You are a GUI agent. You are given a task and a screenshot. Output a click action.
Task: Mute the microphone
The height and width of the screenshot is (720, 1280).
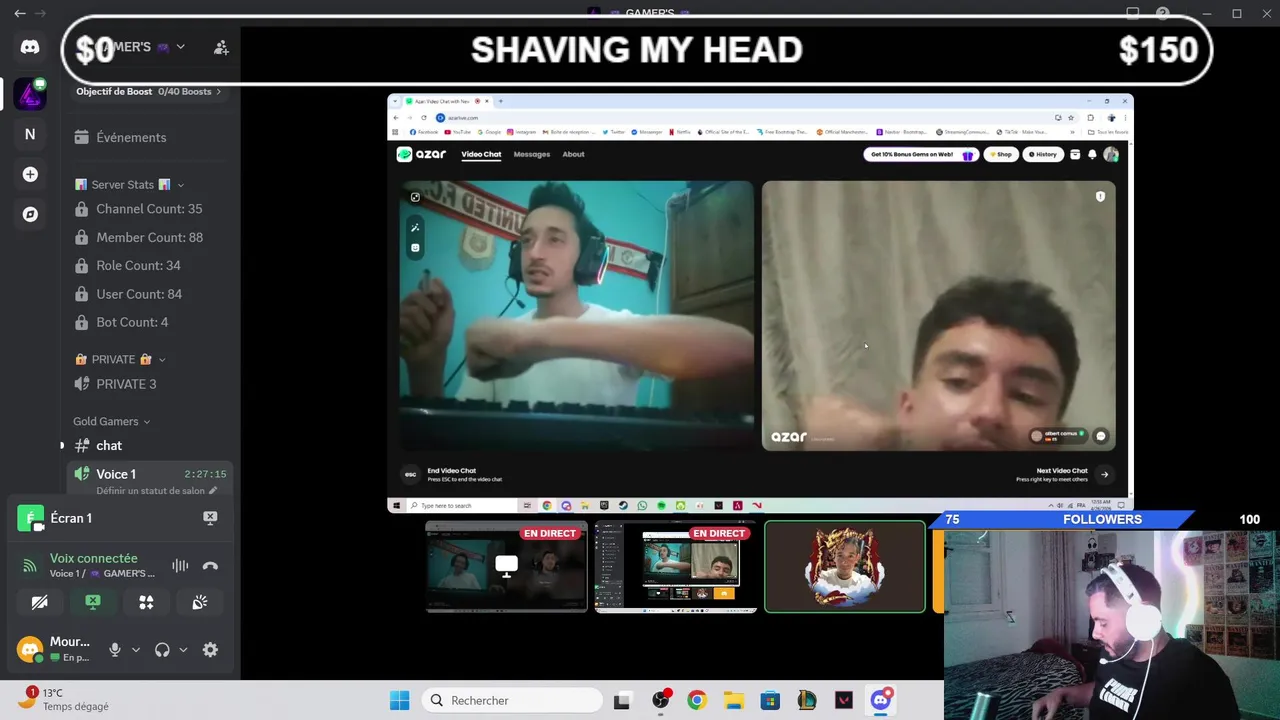pyautogui.click(x=115, y=650)
